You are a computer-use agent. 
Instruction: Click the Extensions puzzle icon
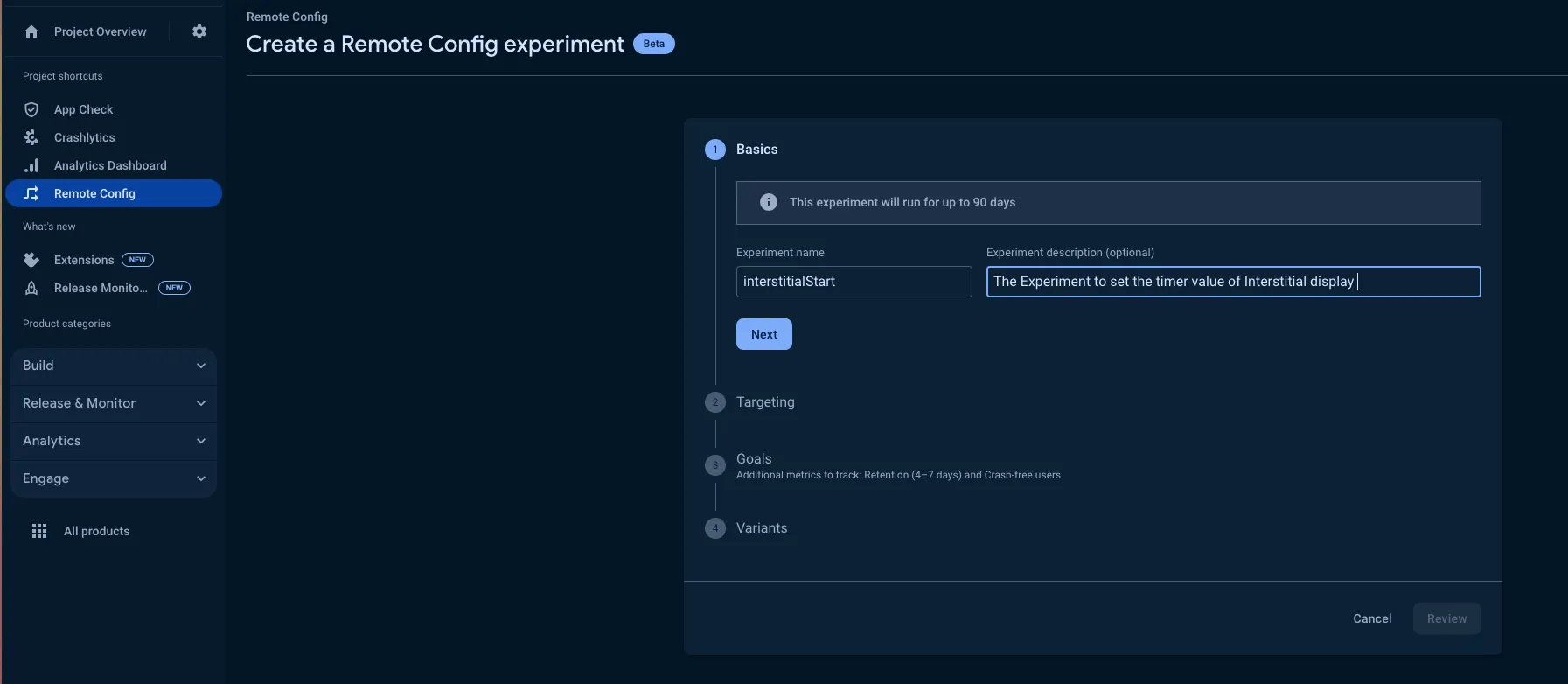31,260
